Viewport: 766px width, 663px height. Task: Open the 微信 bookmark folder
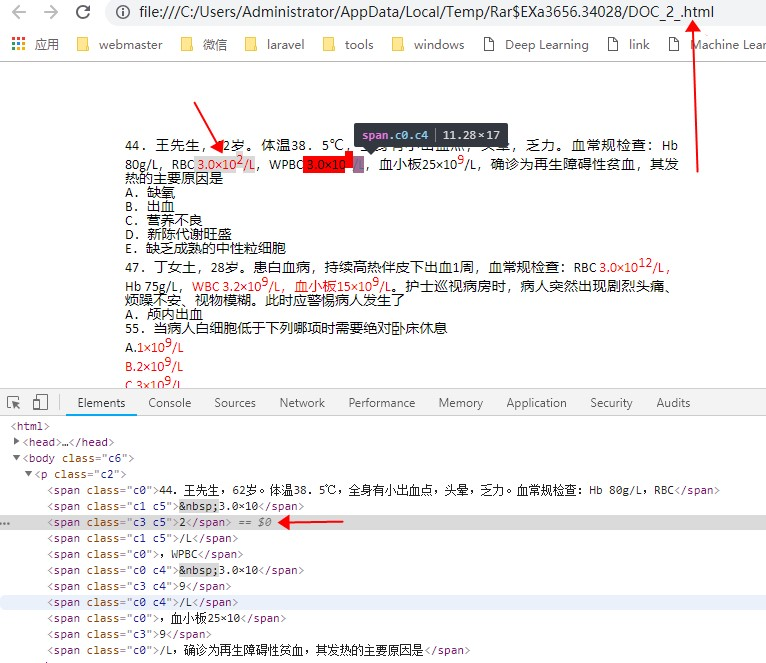[204, 44]
